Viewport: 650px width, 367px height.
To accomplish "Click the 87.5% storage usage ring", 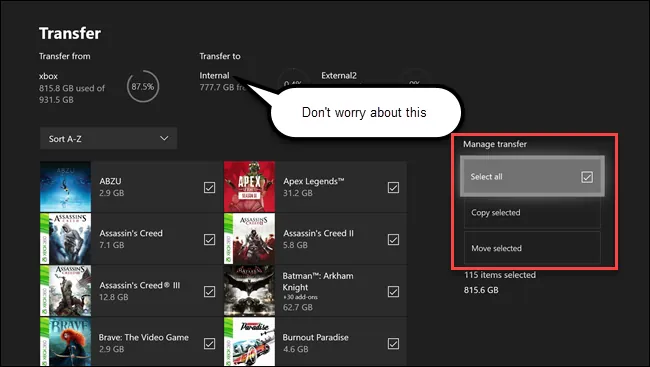I will (143, 86).
